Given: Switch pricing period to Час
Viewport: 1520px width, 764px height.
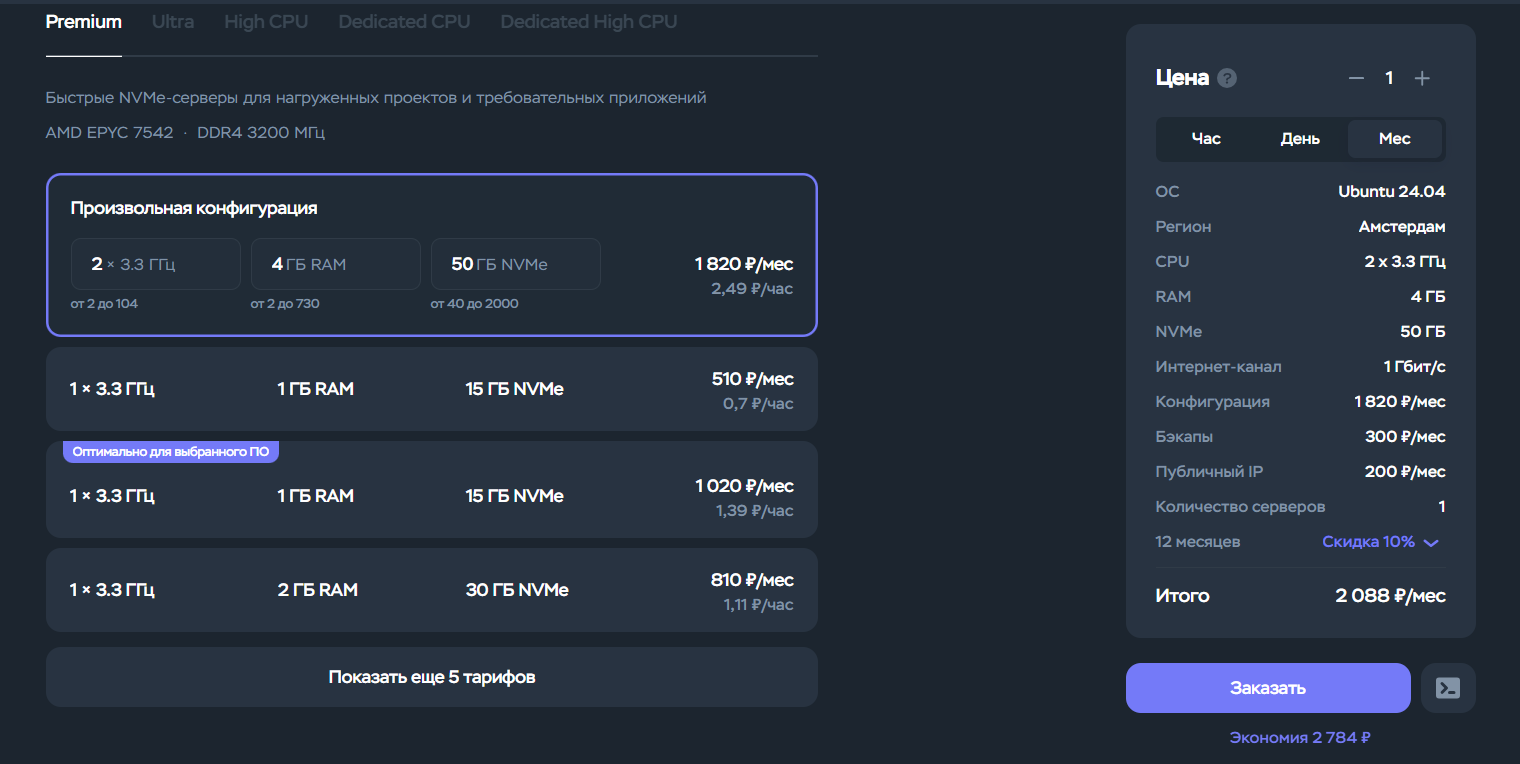Looking at the screenshot, I should (1206, 139).
